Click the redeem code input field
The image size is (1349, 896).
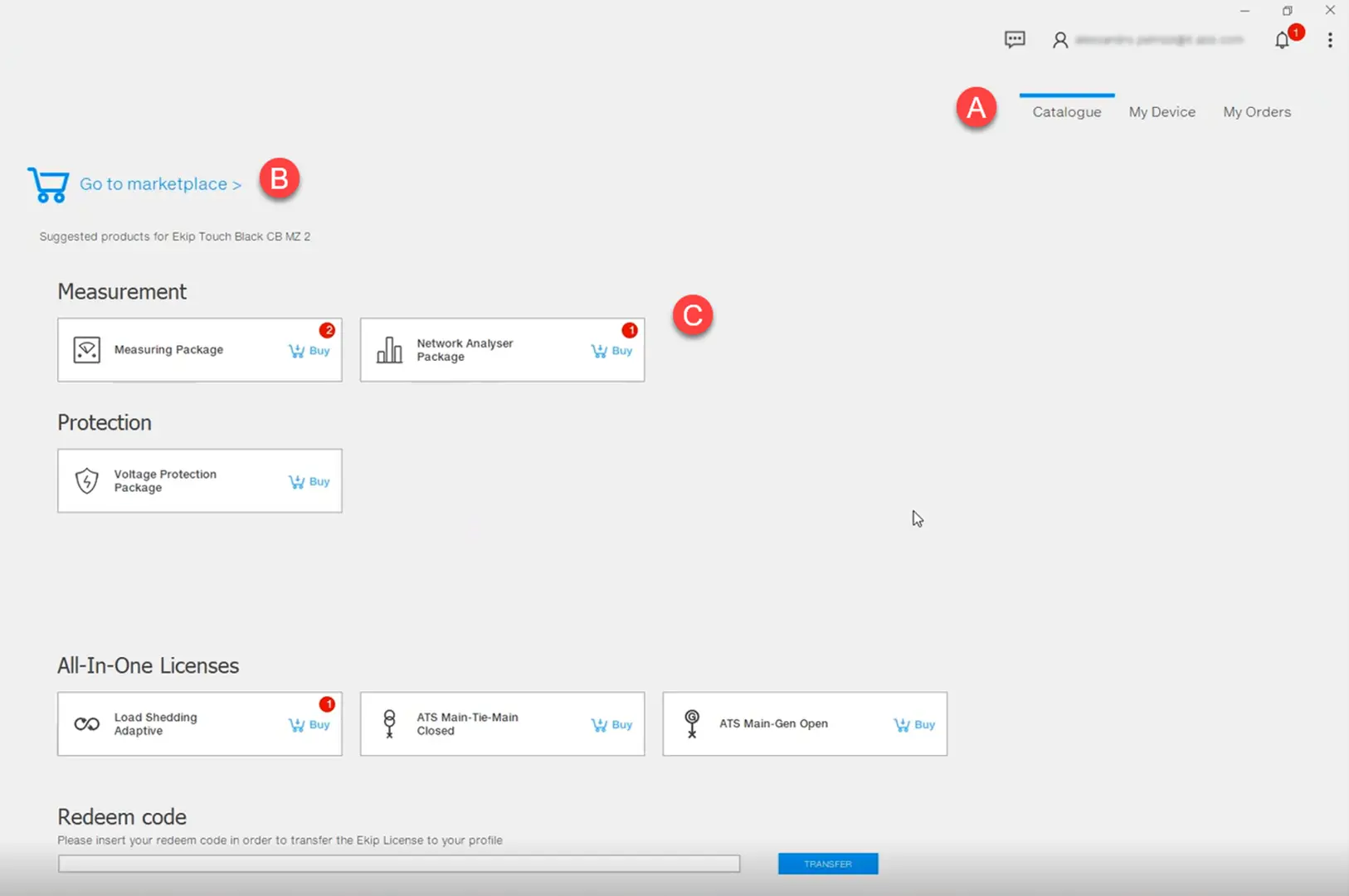coord(398,864)
